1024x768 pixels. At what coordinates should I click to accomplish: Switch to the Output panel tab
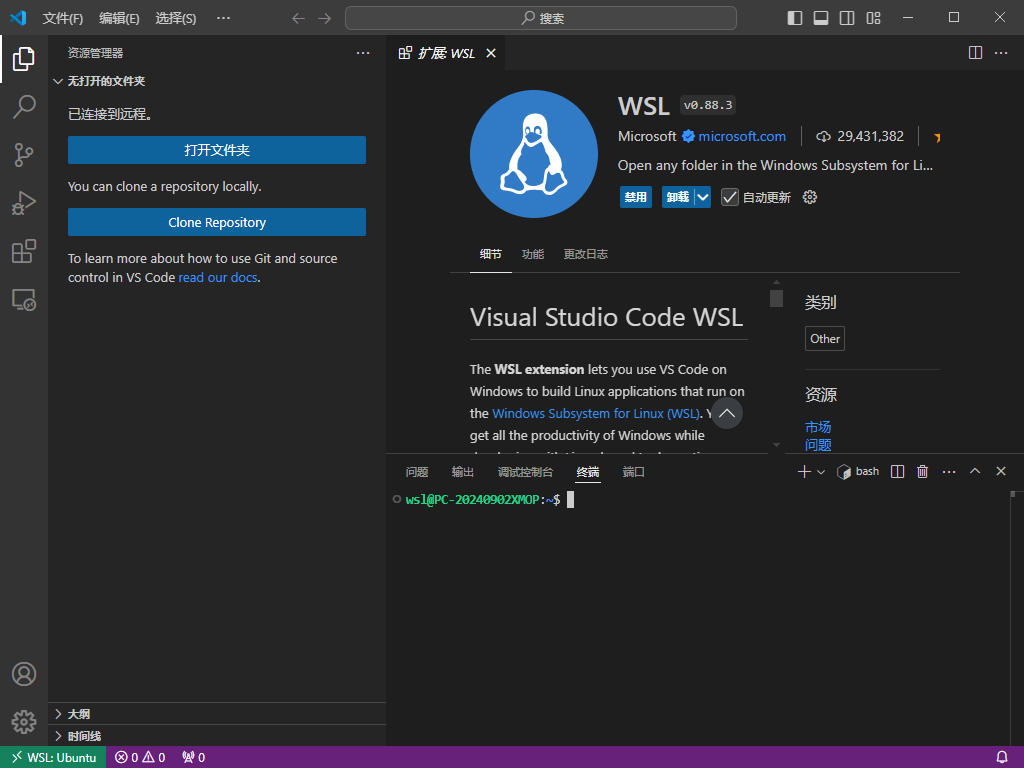click(x=462, y=472)
